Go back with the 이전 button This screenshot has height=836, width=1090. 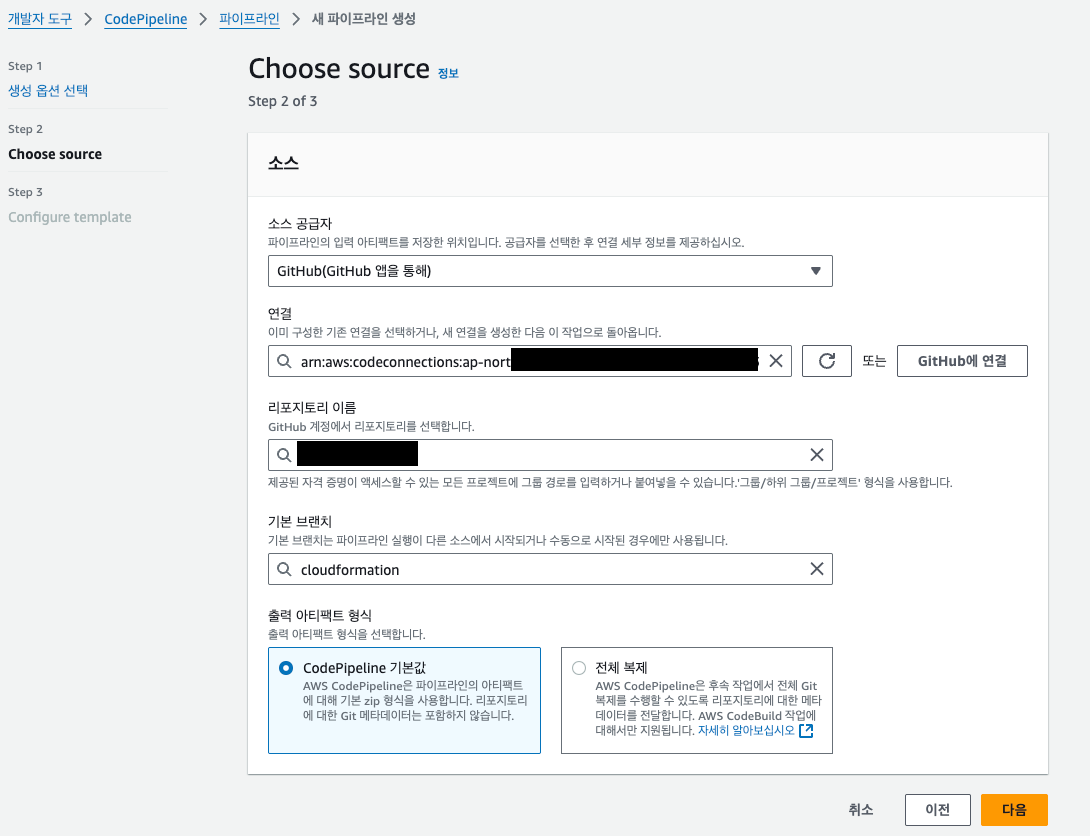pyautogui.click(x=937, y=810)
